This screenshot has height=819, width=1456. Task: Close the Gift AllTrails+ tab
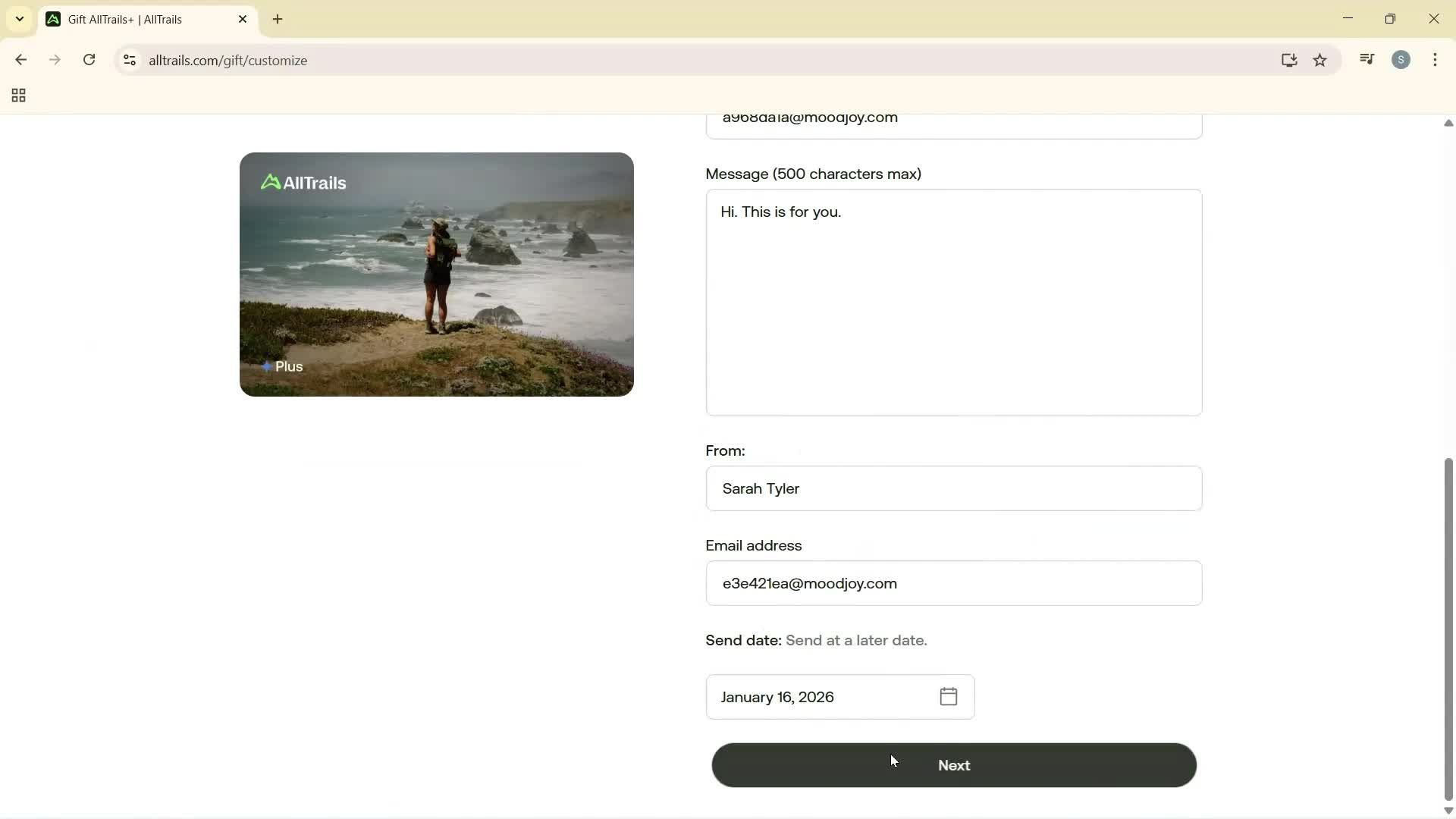coord(243,19)
